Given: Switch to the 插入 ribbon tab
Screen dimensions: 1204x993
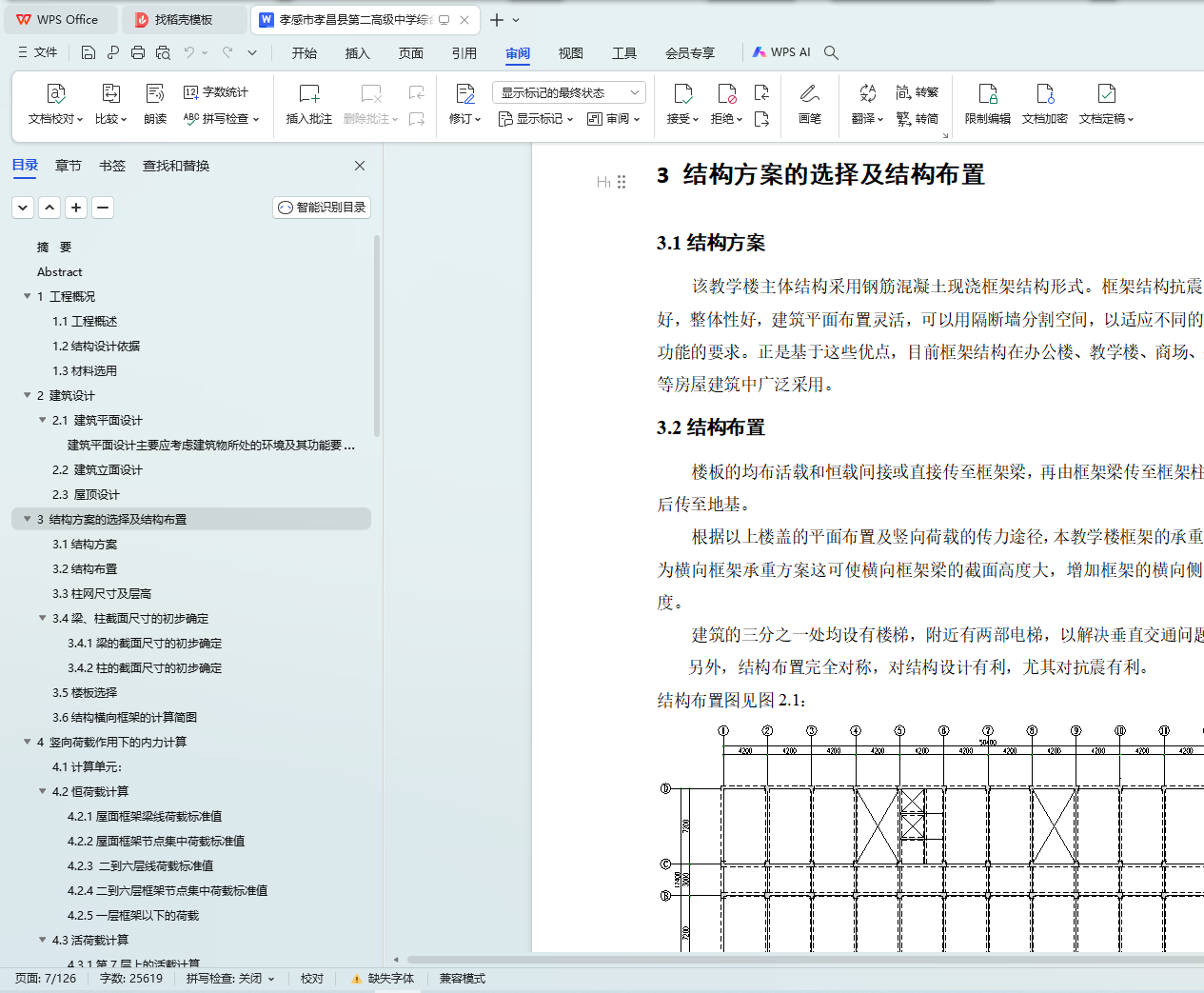Looking at the screenshot, I should coord(358,53).
